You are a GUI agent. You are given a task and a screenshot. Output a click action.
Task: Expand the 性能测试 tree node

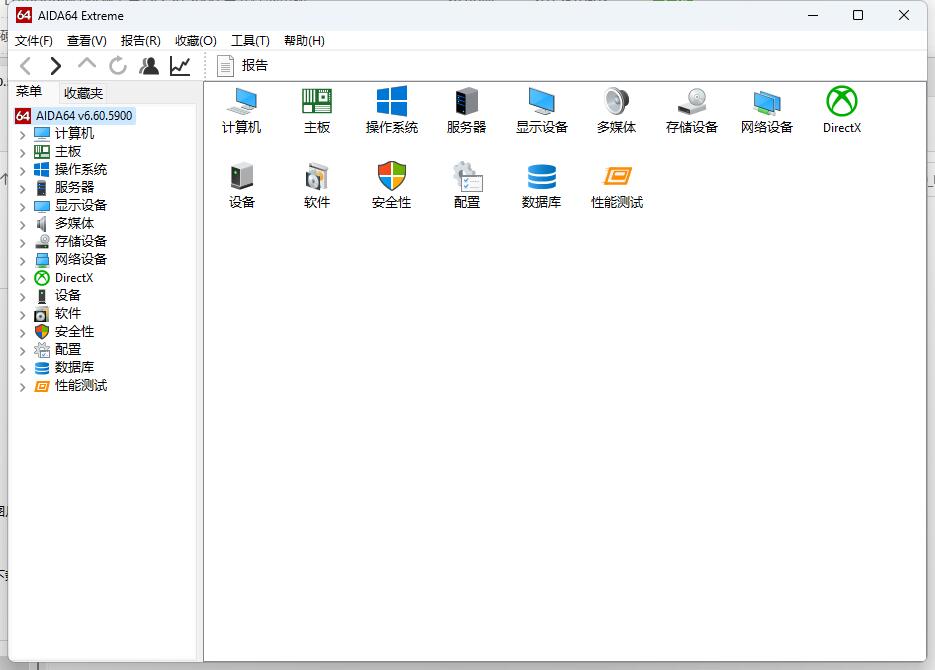tap(23, 386)
